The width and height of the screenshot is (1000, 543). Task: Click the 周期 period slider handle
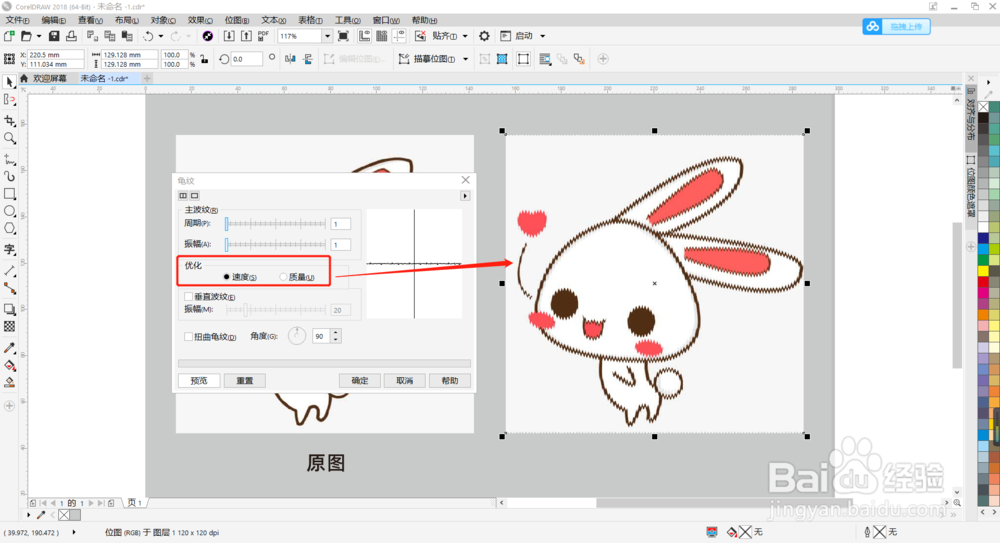(226, 224)
